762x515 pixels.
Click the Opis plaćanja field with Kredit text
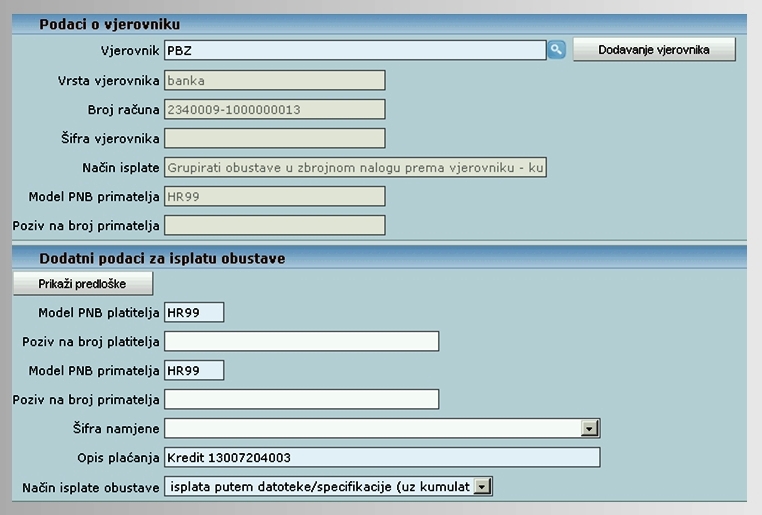coord(381,458)
